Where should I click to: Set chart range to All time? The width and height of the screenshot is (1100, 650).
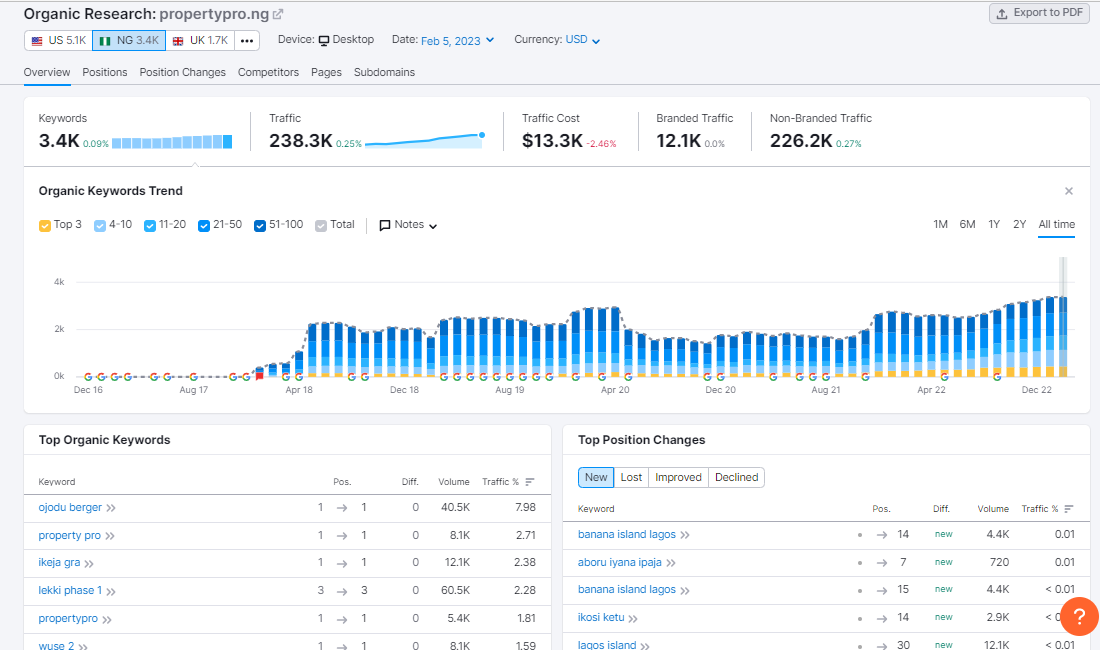click(1057, 224)
